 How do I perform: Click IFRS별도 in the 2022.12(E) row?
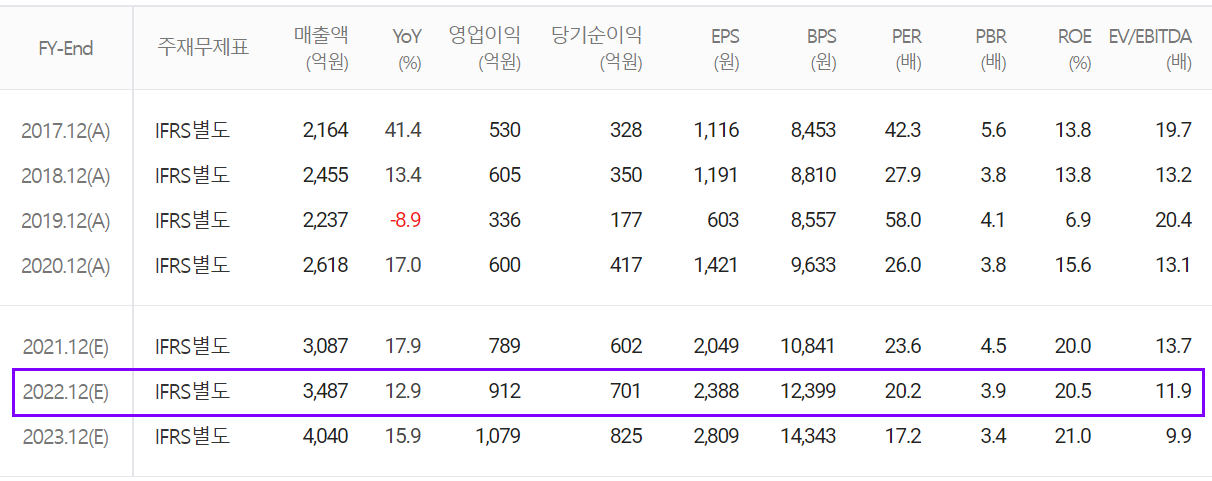[x=193, y=391]
